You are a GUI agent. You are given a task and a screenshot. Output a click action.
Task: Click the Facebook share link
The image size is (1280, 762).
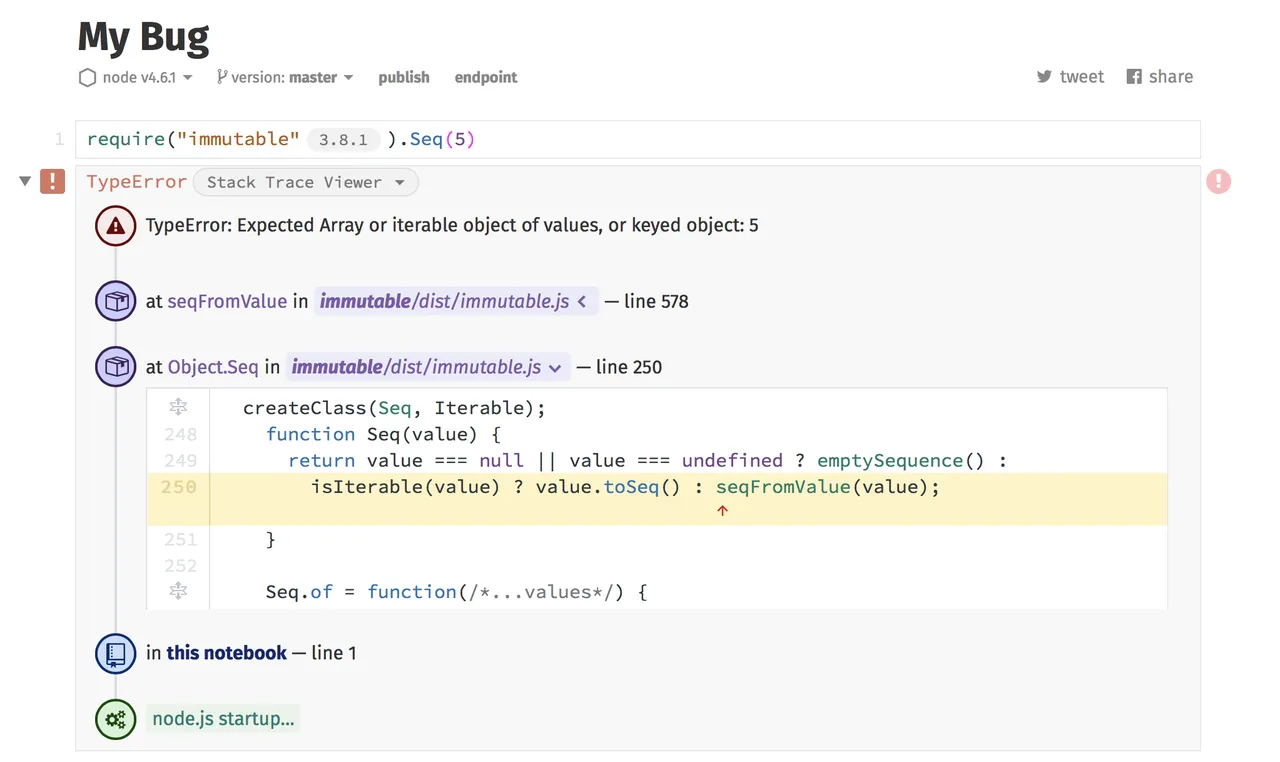(1160, 77)
